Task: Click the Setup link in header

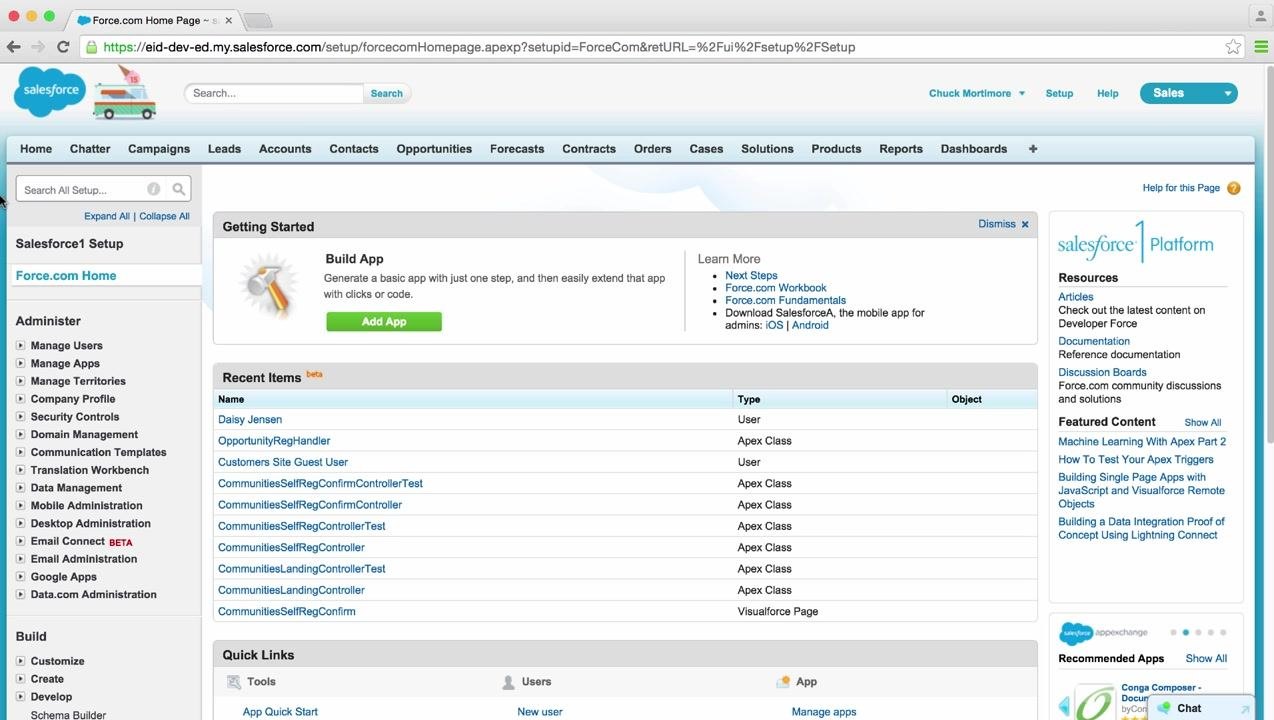Action: click(x=1059, y=93)
